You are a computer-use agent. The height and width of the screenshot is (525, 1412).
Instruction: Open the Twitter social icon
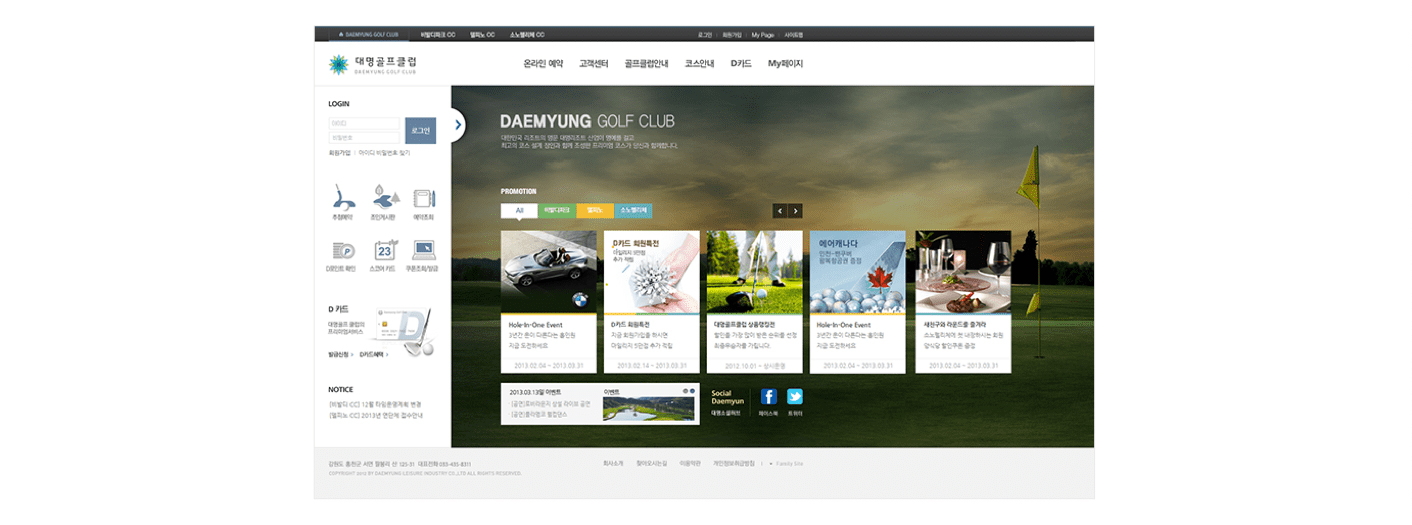click(795, 397)
